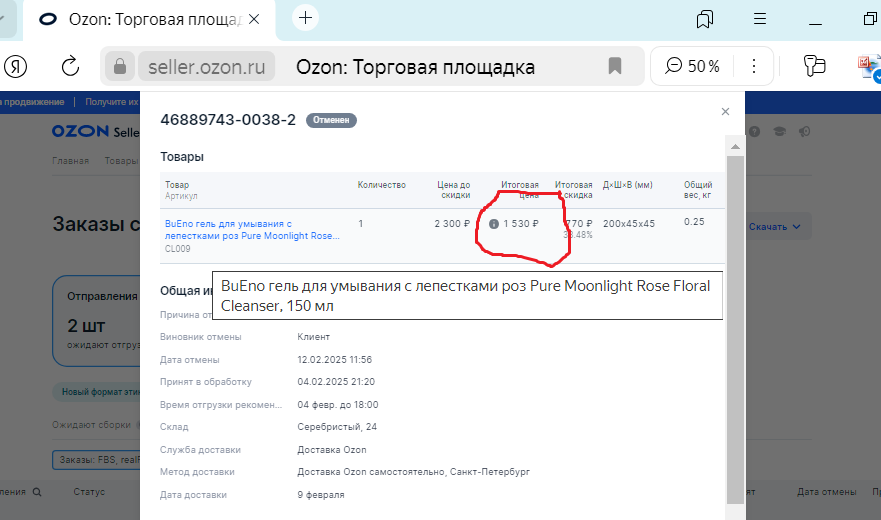
Task: Select the cancellation date 12.02.2025 11:56
Action: pyautogui.click(x=334, y=359)
